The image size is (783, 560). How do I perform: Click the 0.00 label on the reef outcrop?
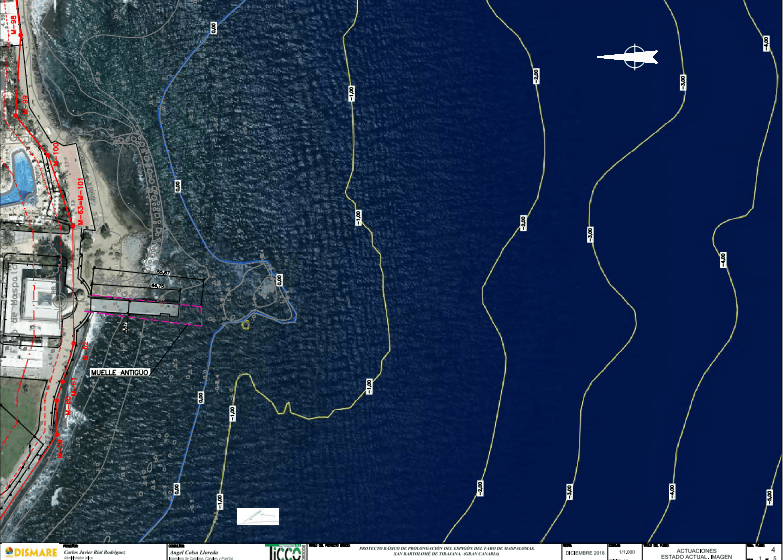click(x=278, y=282)
